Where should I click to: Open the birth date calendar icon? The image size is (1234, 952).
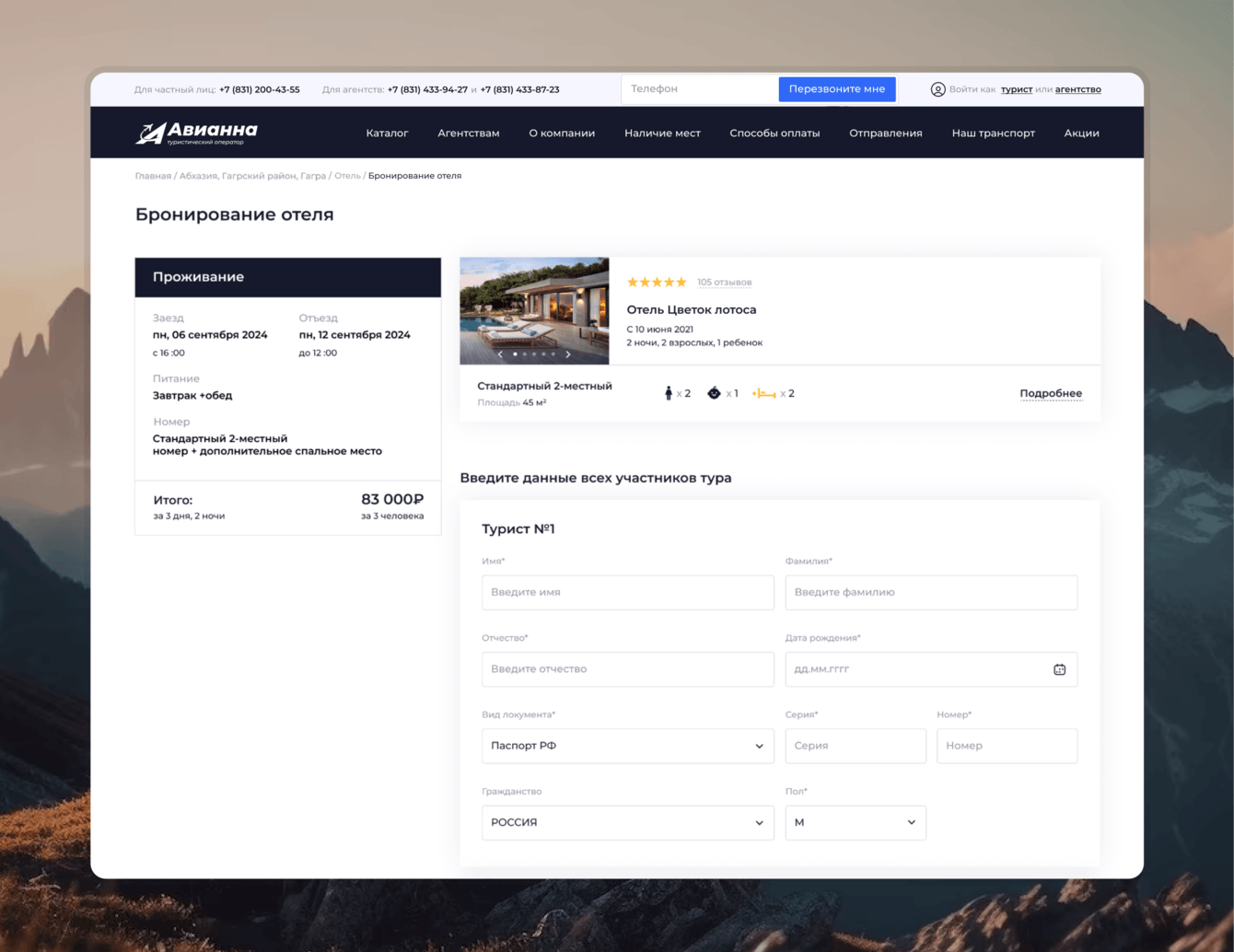tap(1059, 669)
